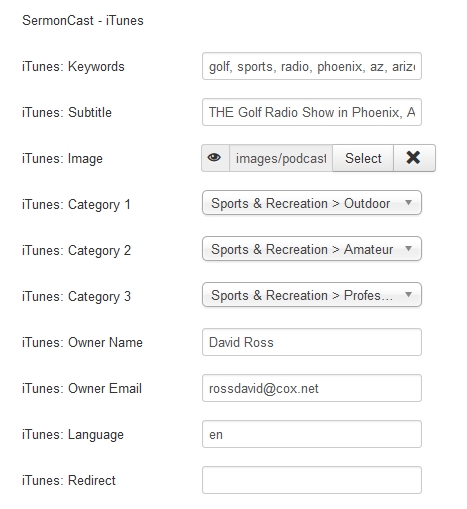Expand the iTunes Category 2 dropdown
This screenshot has height=509, width=467.
coord(312,249)
